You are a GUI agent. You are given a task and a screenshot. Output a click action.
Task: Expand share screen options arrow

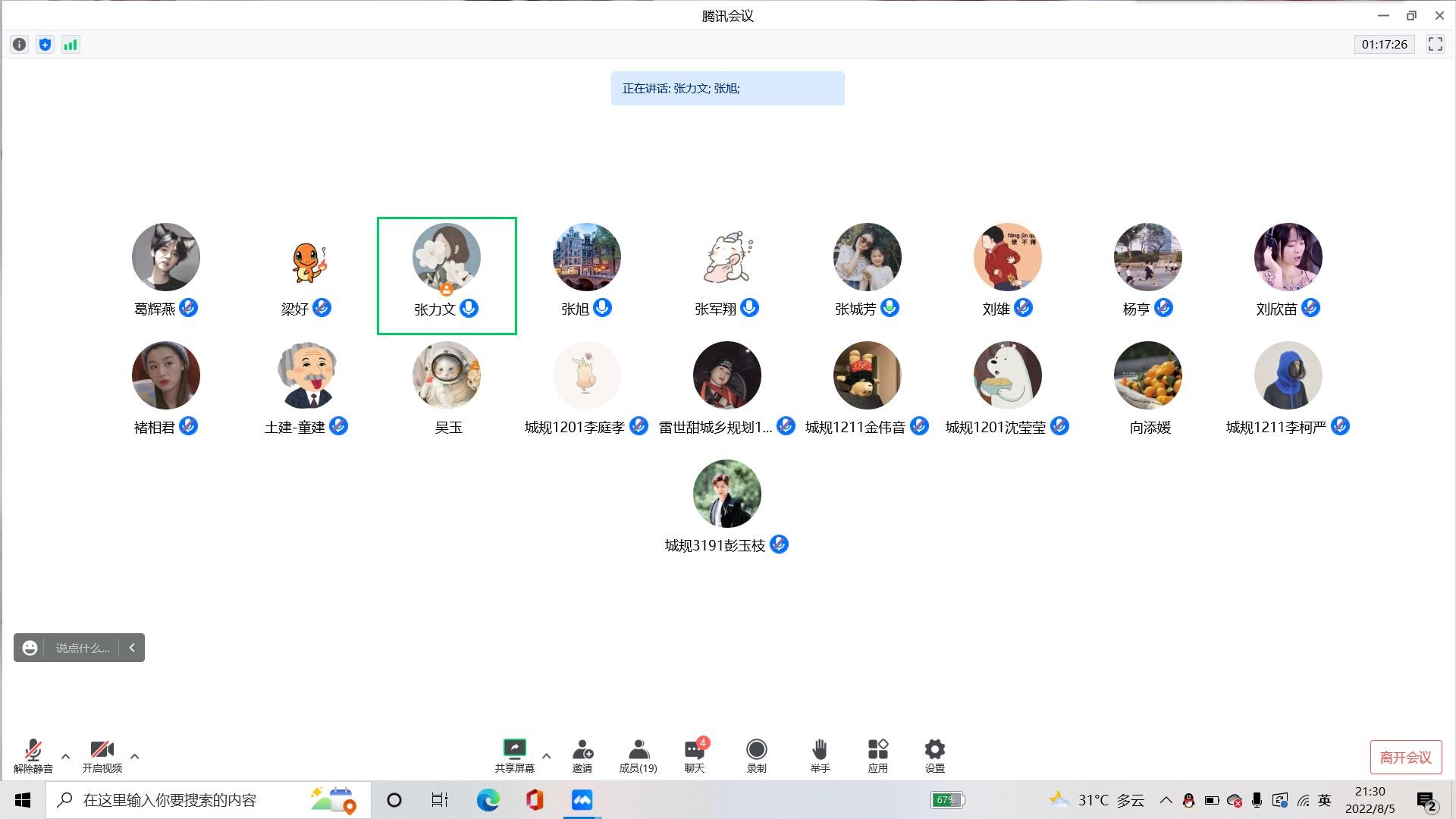tap(546, 756)
